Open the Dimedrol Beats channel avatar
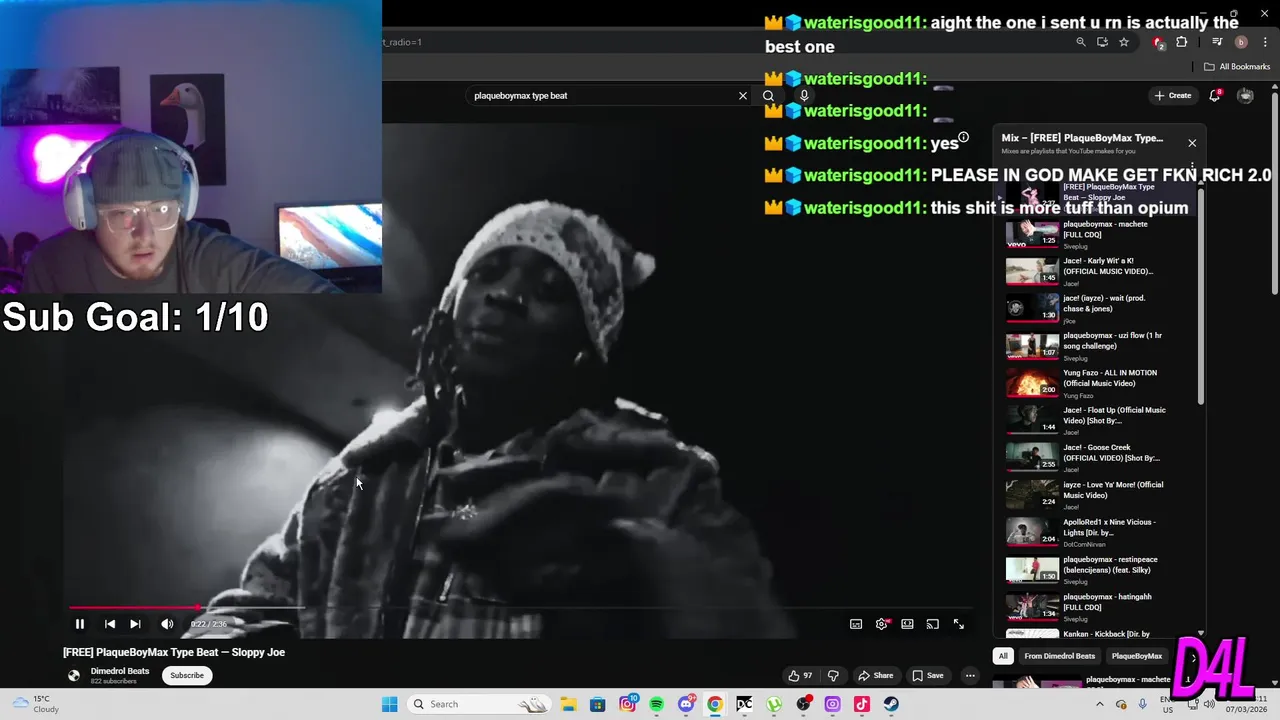This screenshot has width=1280, height=720. click(74, 675)
